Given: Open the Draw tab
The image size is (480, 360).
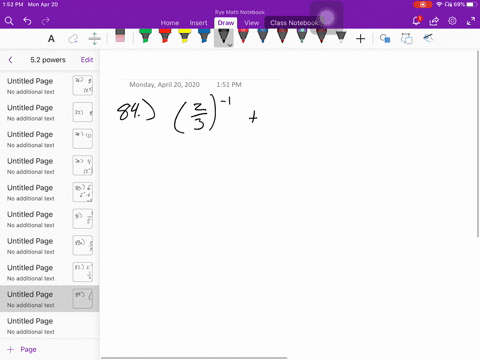Looking at the screenshot, I should point(226,23).
